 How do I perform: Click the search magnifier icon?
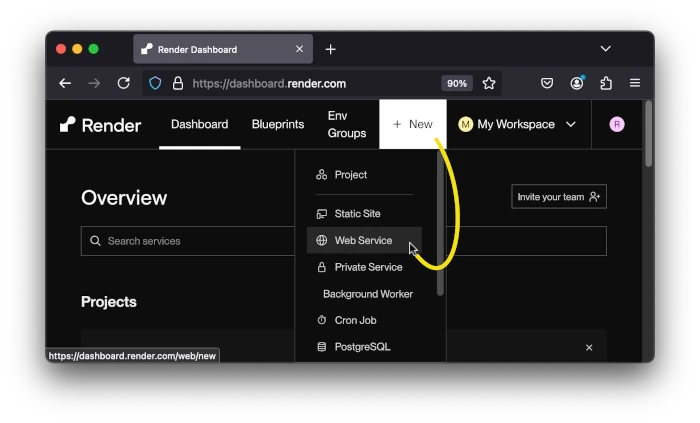click(x=95, y=241)
